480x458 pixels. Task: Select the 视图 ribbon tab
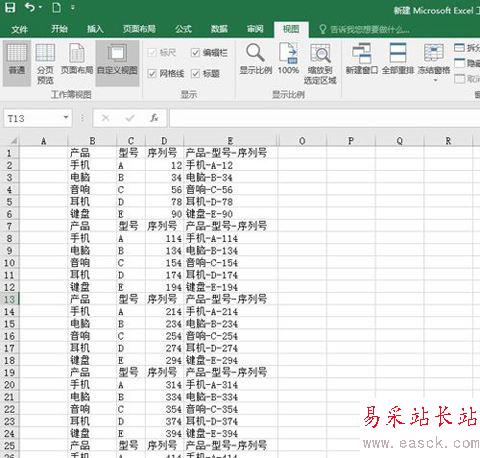click(x=291, y=29)
